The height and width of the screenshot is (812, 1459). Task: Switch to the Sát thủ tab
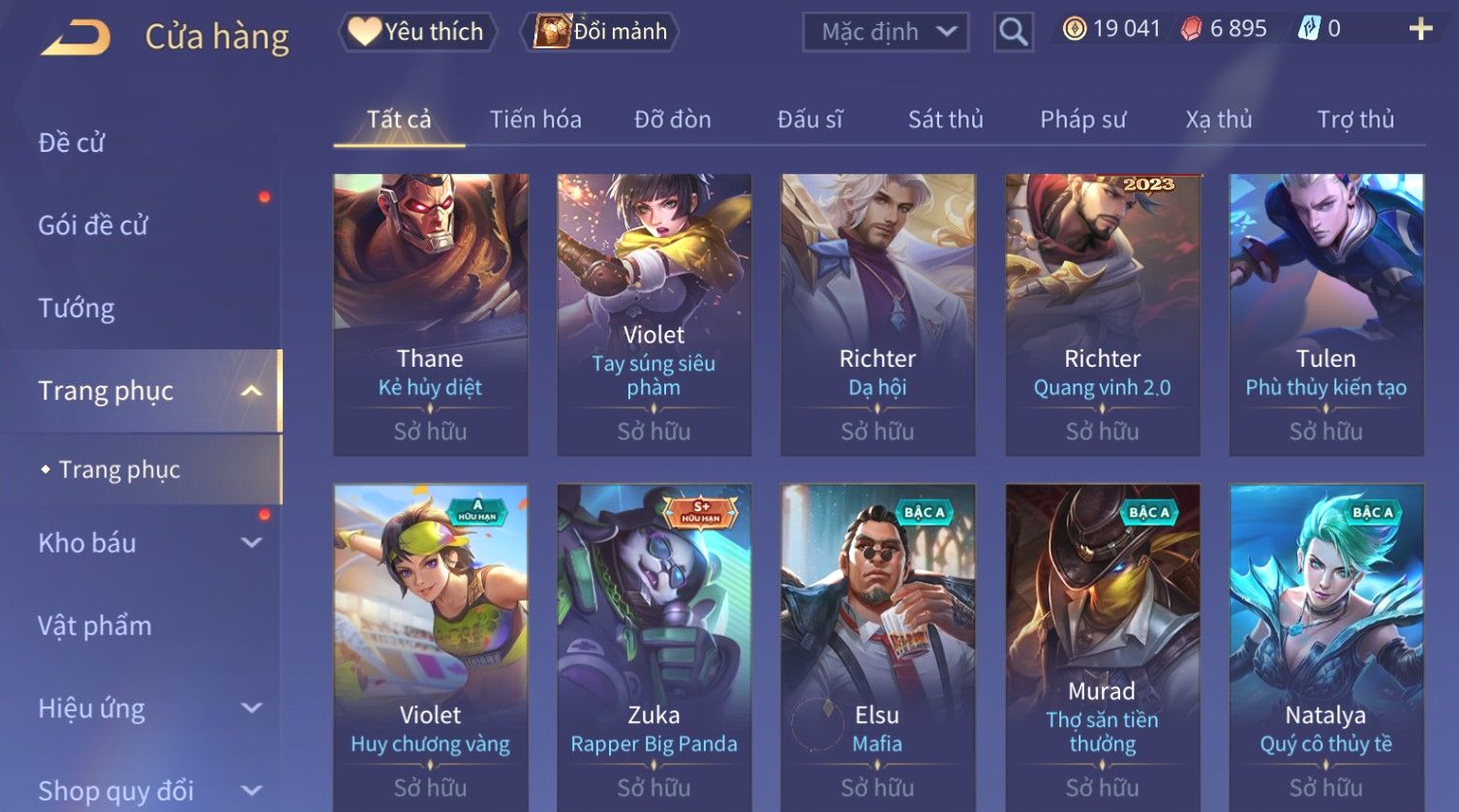tap(945, 119)
